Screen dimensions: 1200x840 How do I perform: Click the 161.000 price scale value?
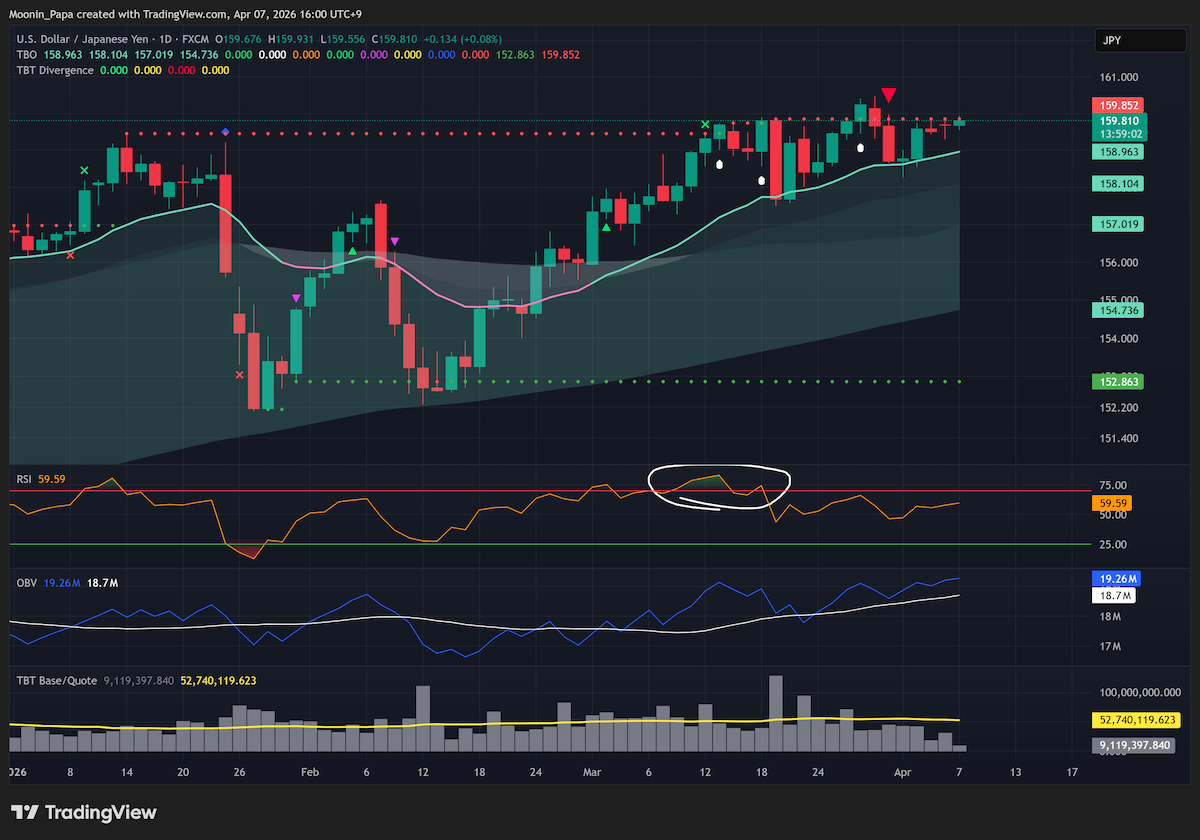(x=1120, y=77)
